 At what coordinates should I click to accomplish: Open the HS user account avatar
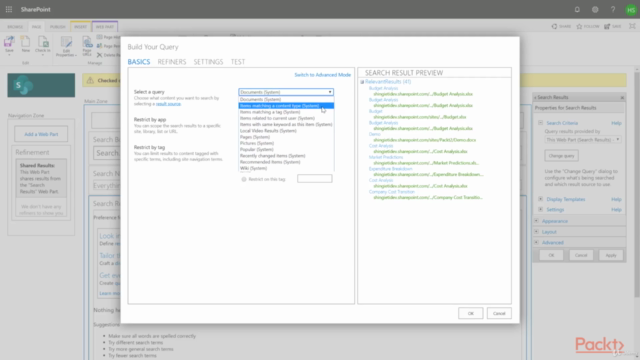coord(631,9)
